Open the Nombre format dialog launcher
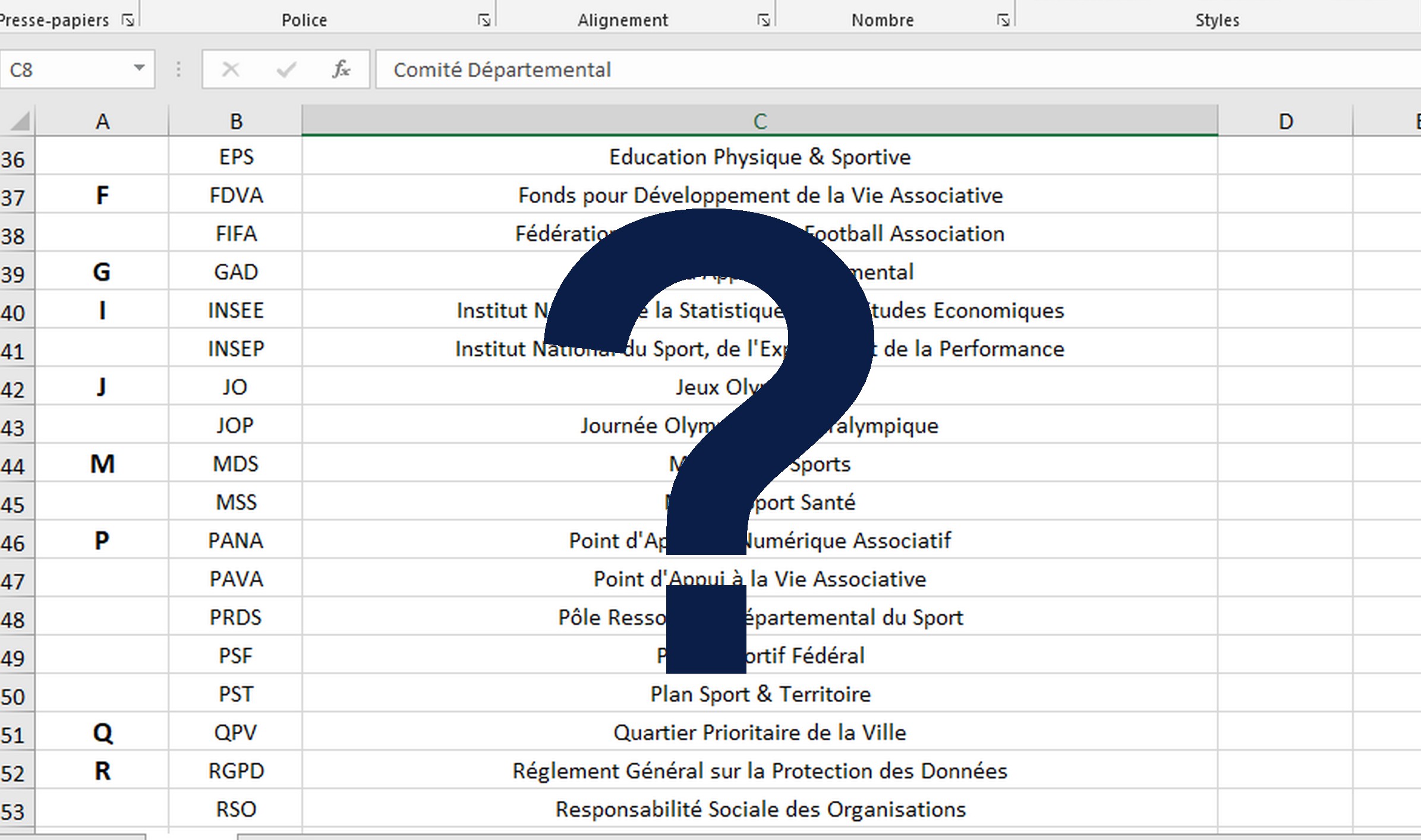Image resolution: width=1421 pixels, height=840 pixels. point(1003,21)
